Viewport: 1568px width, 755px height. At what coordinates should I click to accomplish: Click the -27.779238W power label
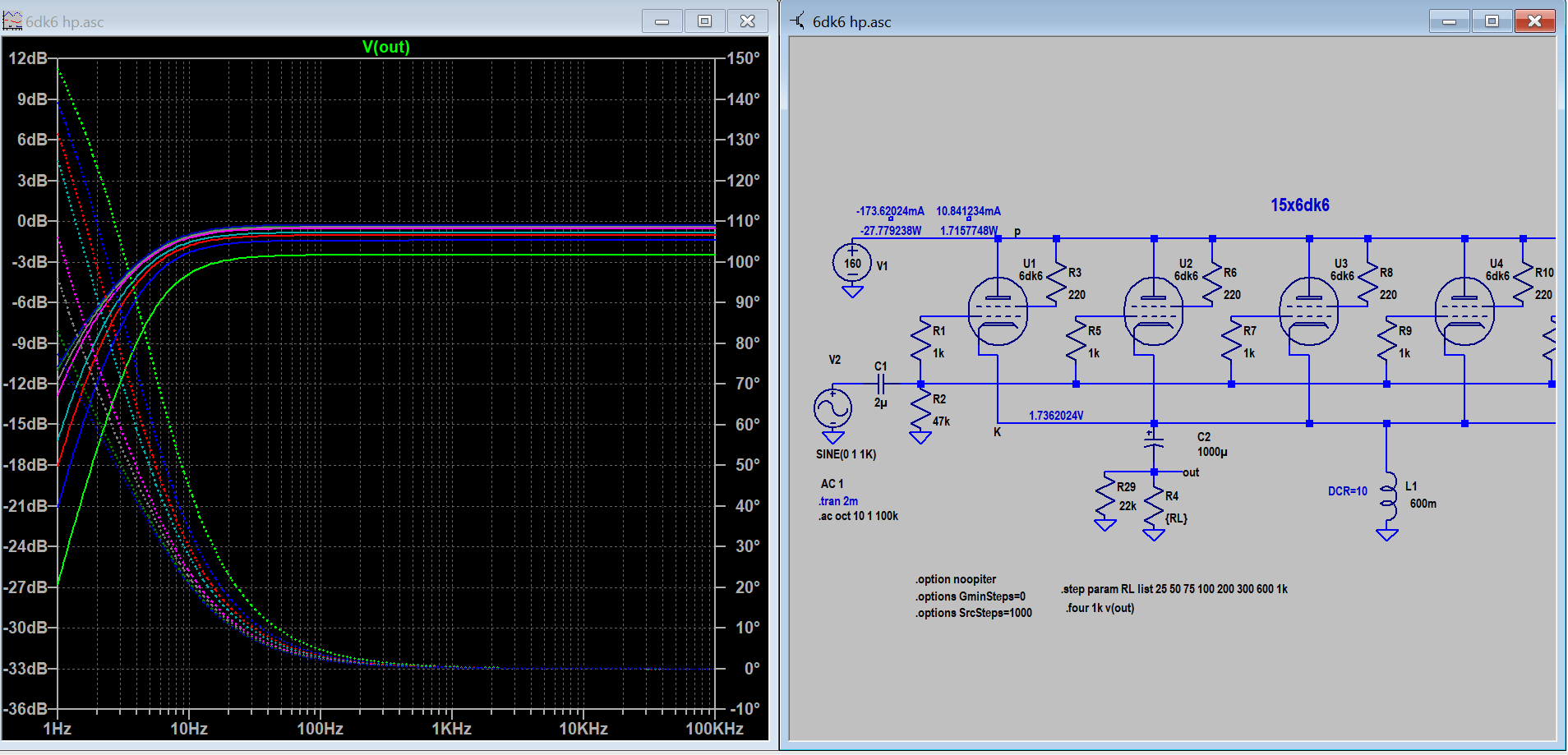(891, 231)
